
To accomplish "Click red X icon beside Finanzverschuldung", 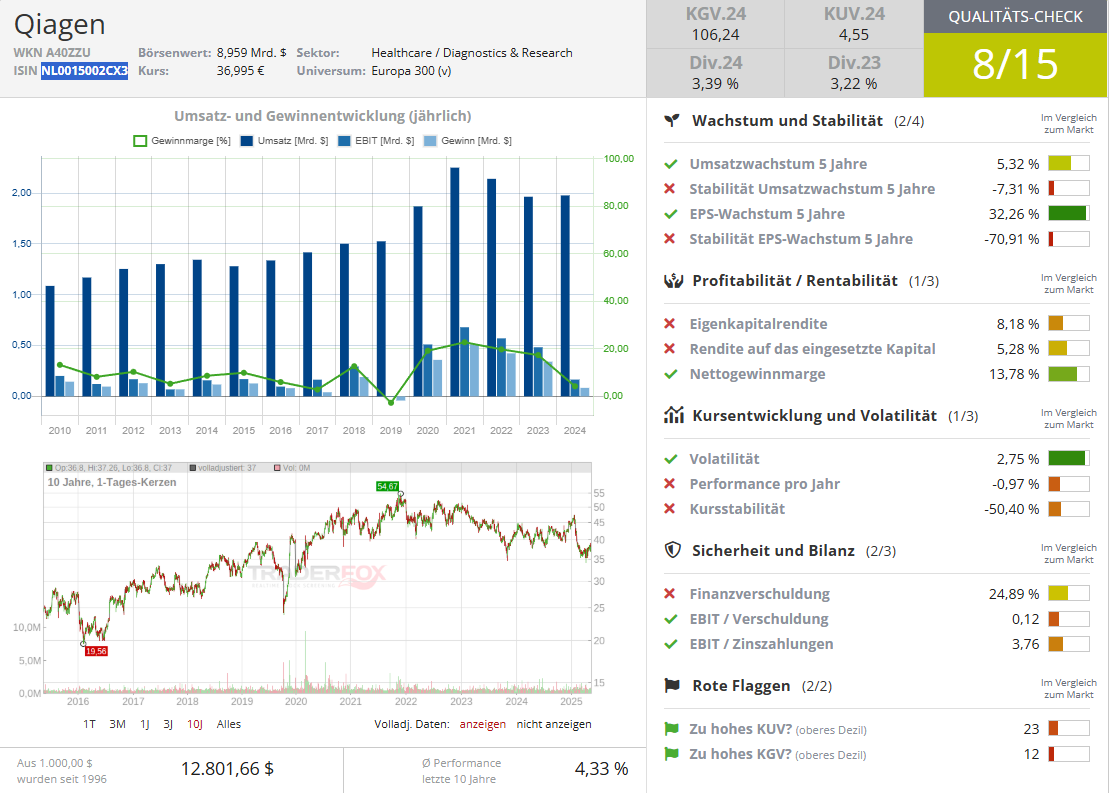I will click(x=670, y=594).
